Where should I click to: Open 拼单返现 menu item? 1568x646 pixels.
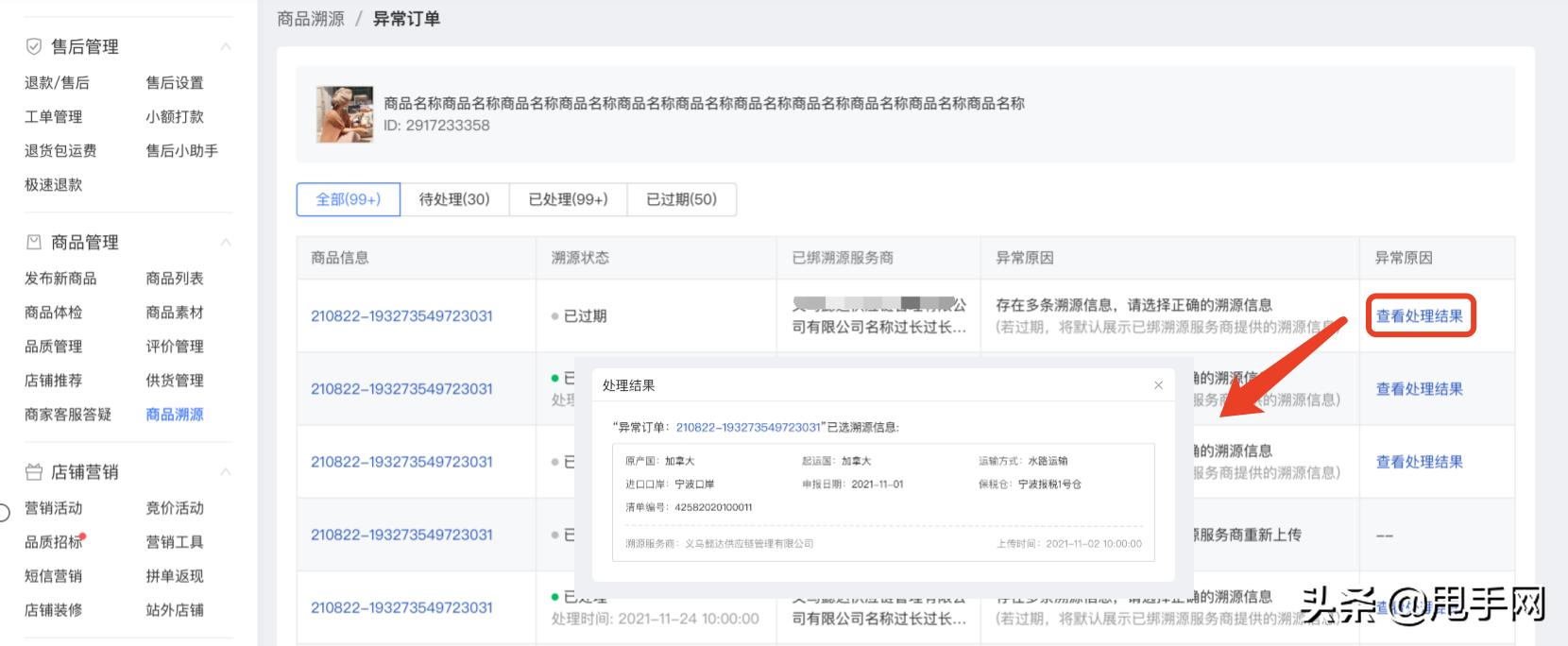[175, 576]
